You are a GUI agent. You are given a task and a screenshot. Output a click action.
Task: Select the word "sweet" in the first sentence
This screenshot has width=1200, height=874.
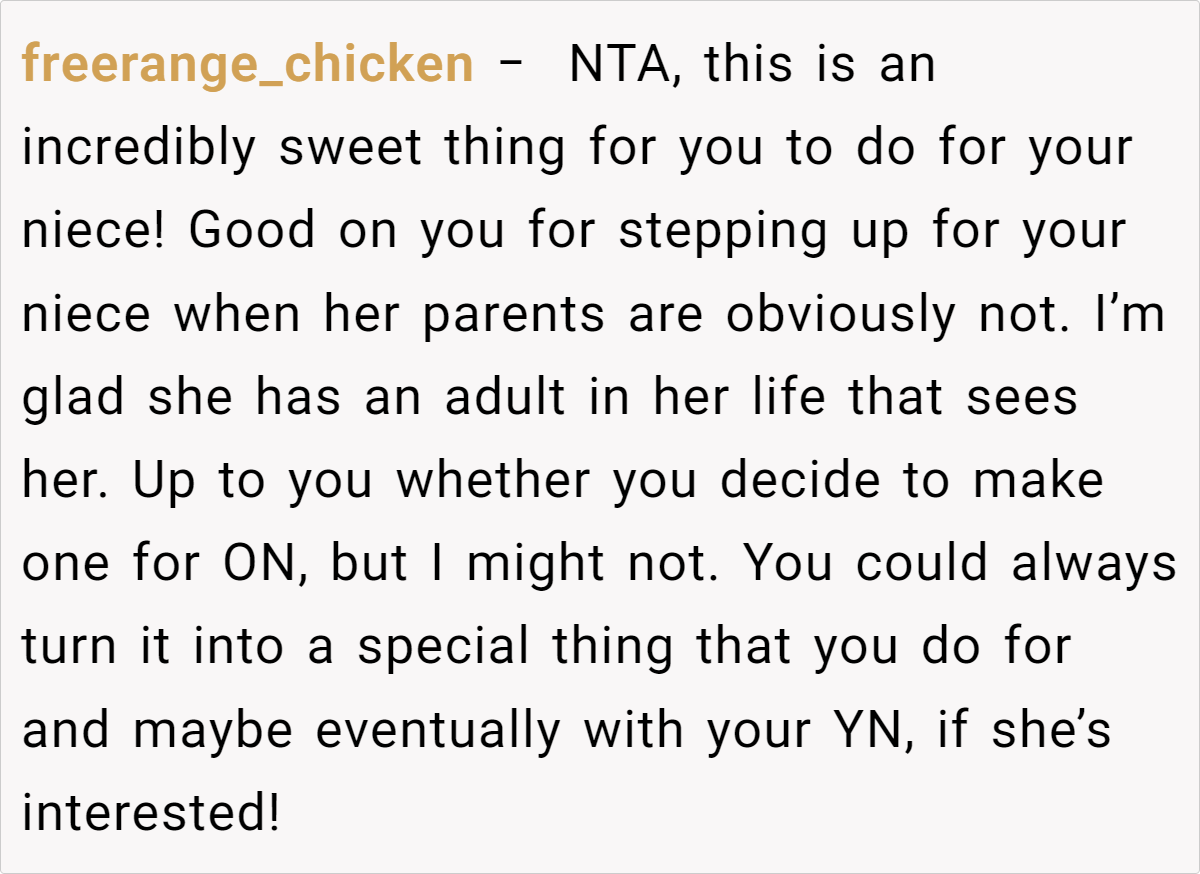(x=351, y=148)
